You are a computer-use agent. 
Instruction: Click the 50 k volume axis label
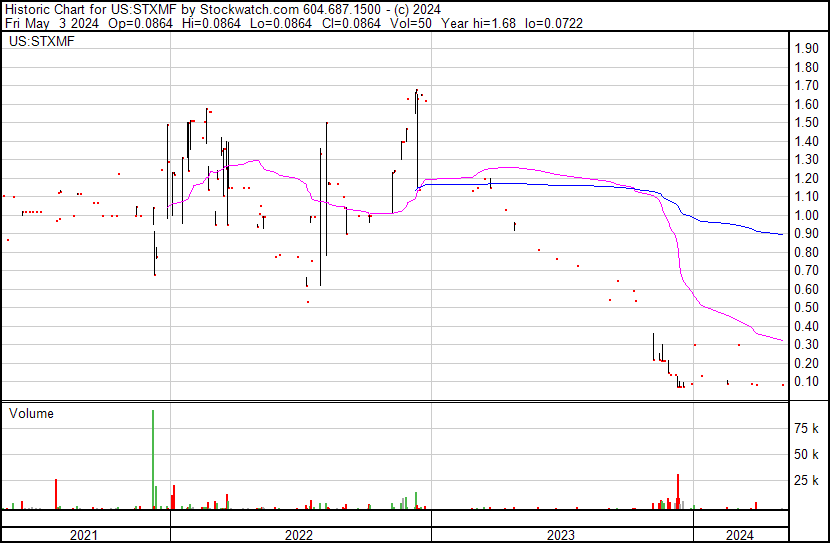[x=807, y=454]
